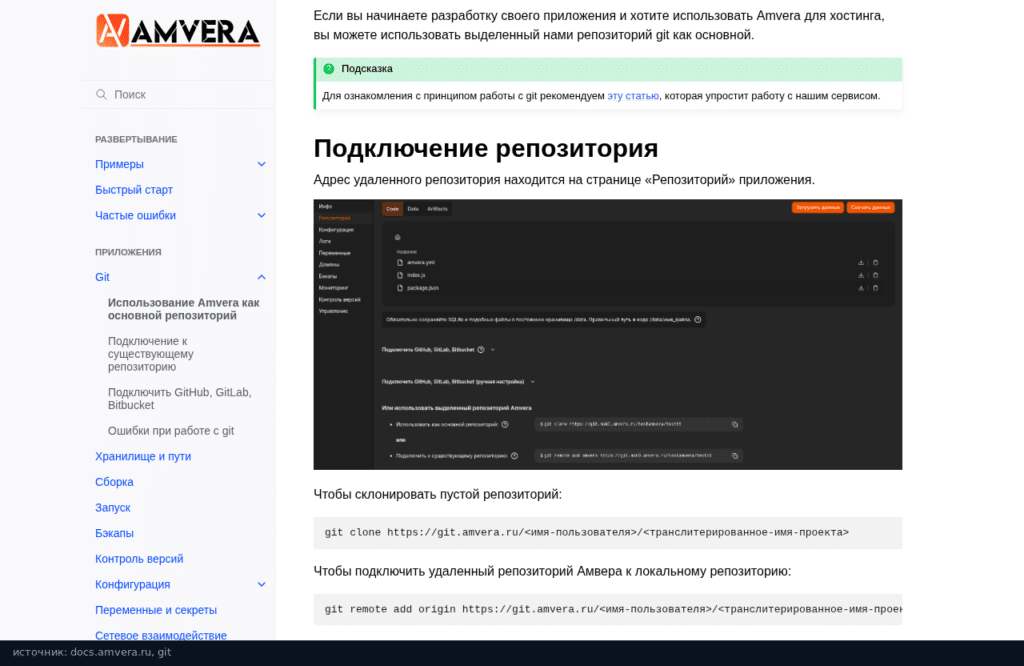Viewport: 1024px width, 666px height.
Task: Go to Хранилище и пути
Action: [x=143, y=456]
